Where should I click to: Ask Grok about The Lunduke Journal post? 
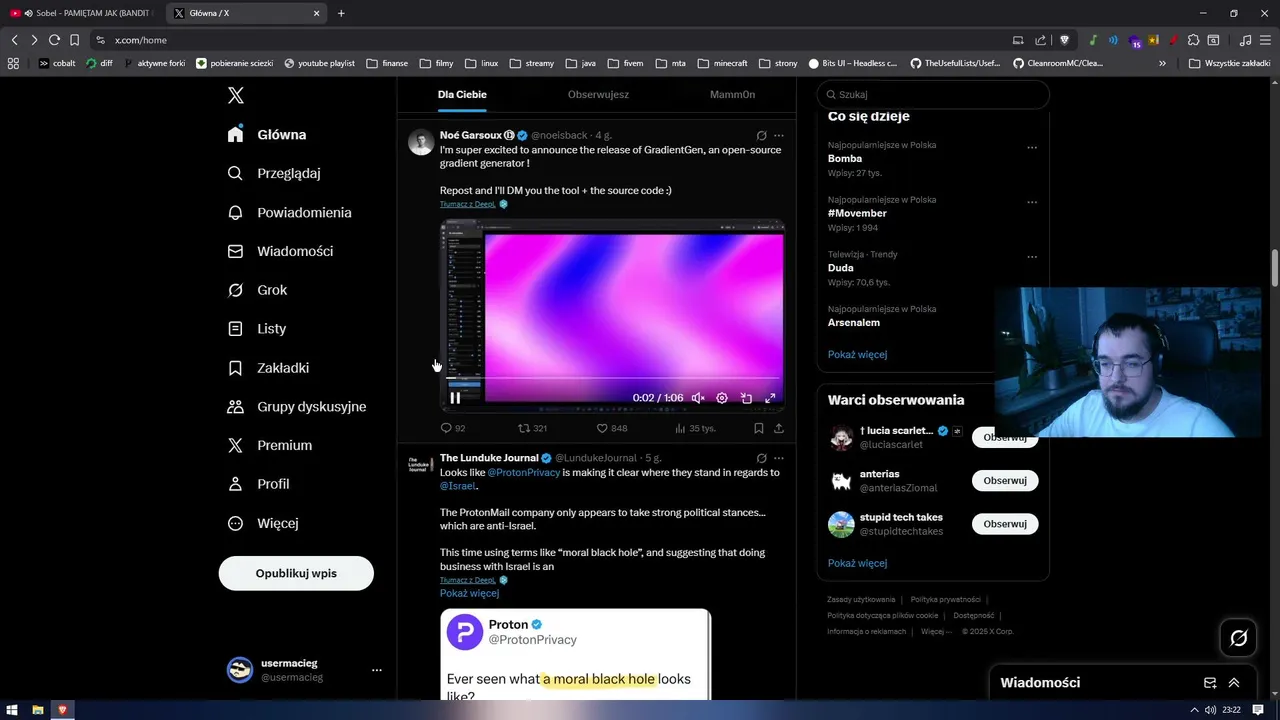pyautogui.click(x=761, y=458)
